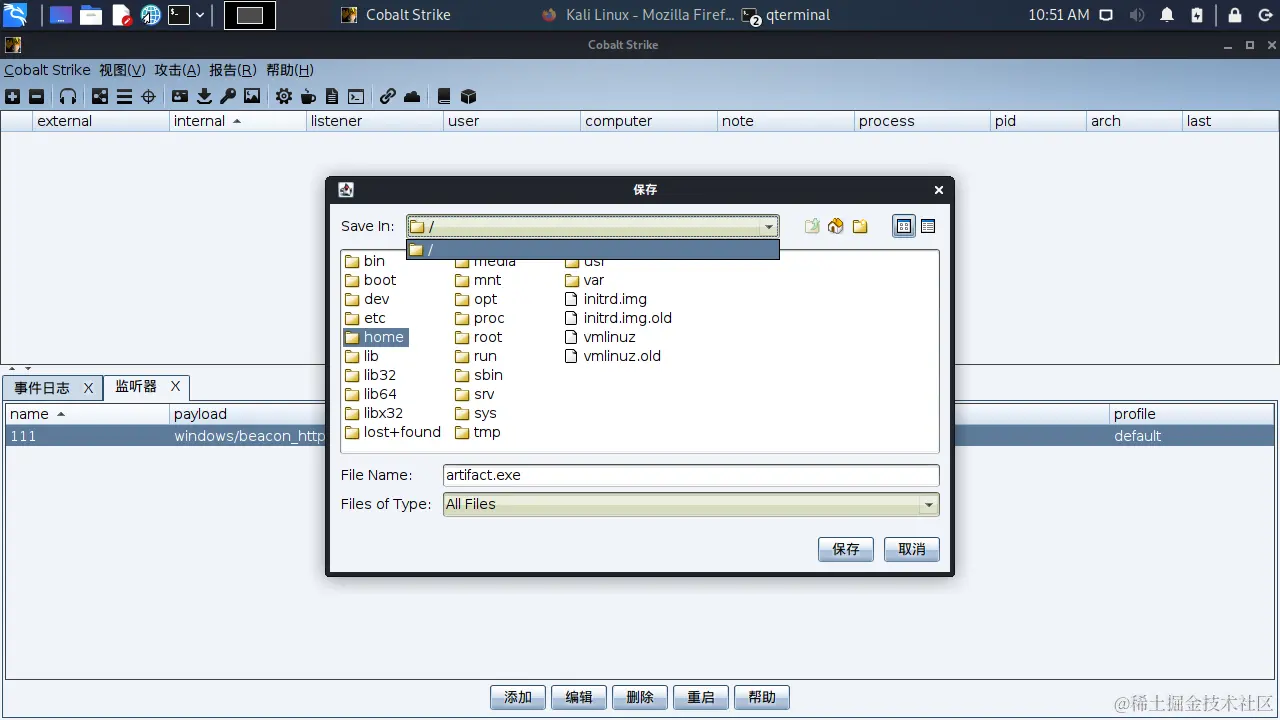Open Listeners via the headphones icon
This screenshot has width=1280, height=720.
(68, 97)
